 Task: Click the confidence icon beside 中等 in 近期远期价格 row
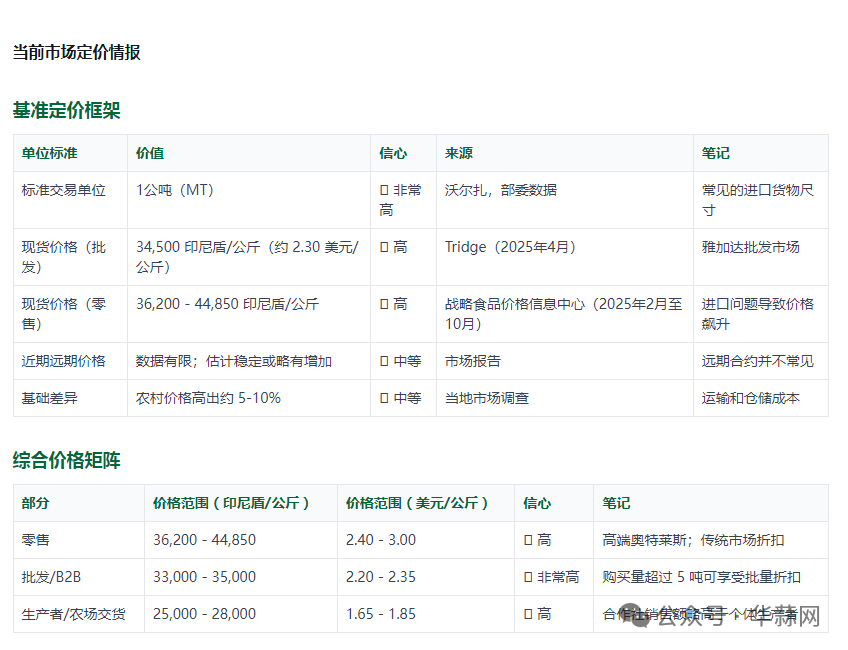(x=383, y=361)
